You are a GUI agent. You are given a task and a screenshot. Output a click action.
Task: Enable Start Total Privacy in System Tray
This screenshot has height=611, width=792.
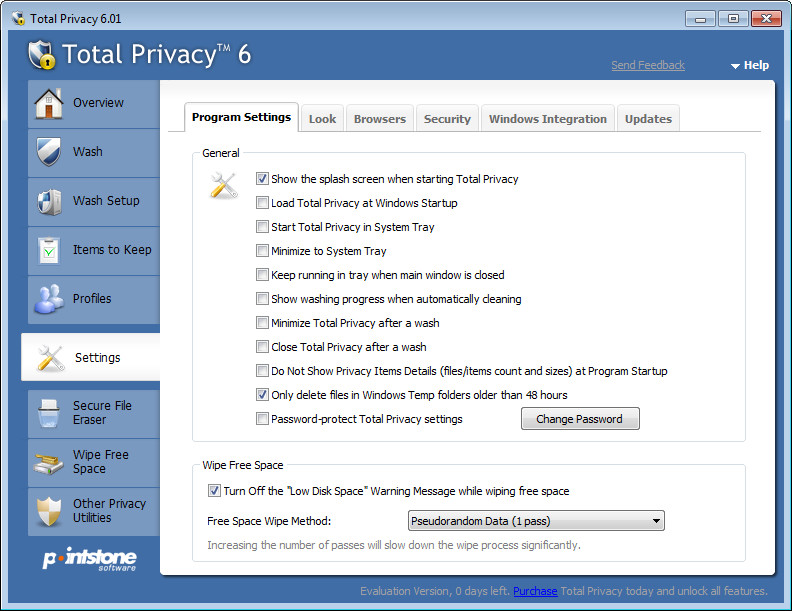[x=262, y=227]
